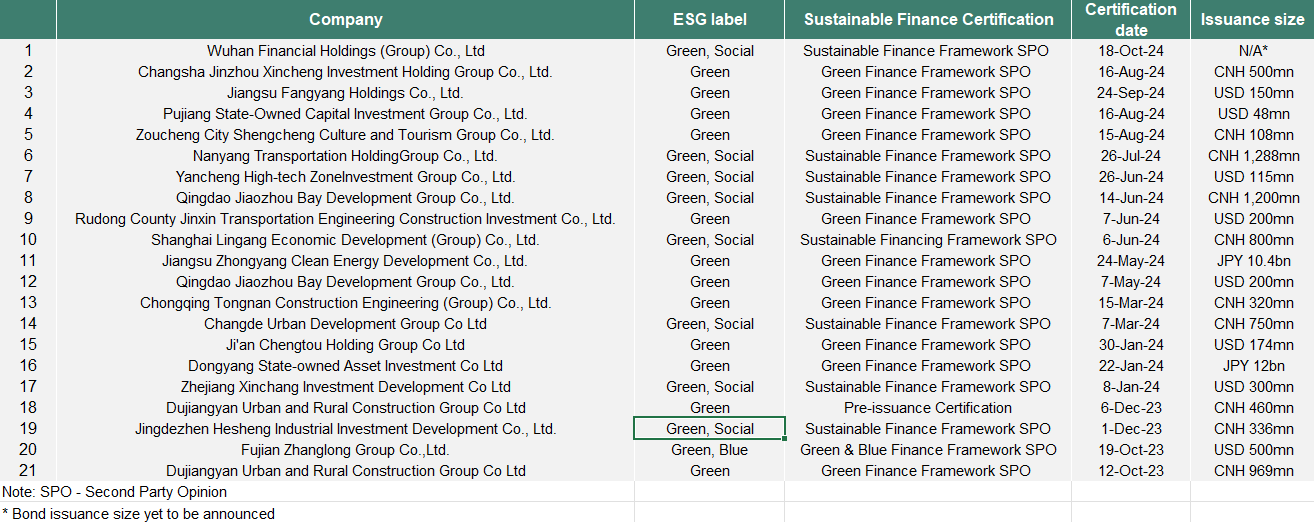Image resolution: width=1314 pixels, height=522 pixels.
Task: Click Fujian Zhanglong Group Co.,Ltd. cell
Action: (x=345, y=450)
